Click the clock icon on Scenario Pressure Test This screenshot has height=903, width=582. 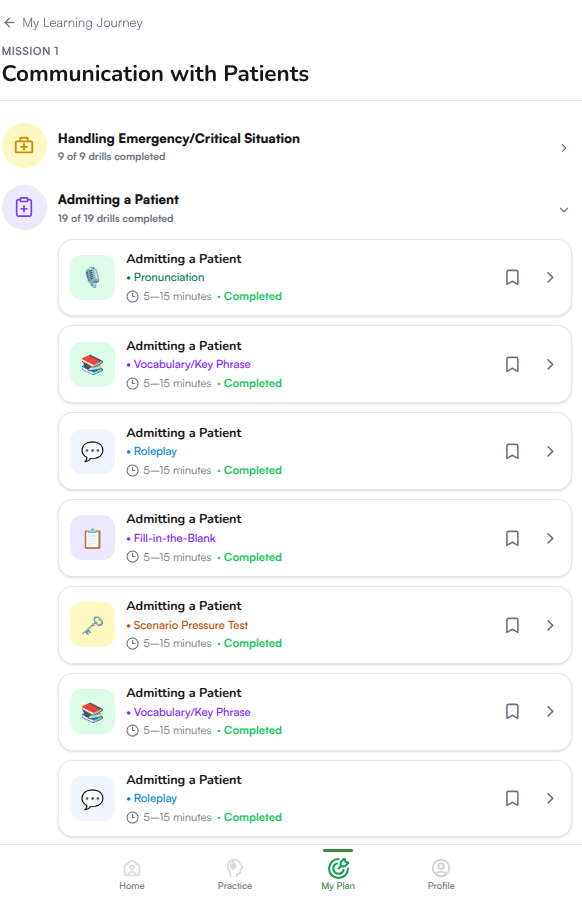[x=132, y=644]
